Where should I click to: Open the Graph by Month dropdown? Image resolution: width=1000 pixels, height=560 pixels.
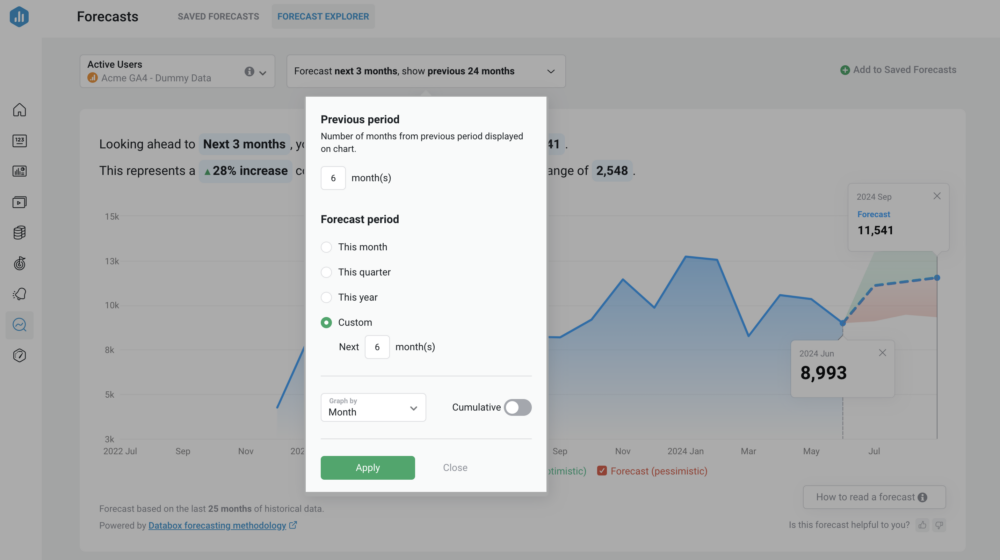pos(373,407)
